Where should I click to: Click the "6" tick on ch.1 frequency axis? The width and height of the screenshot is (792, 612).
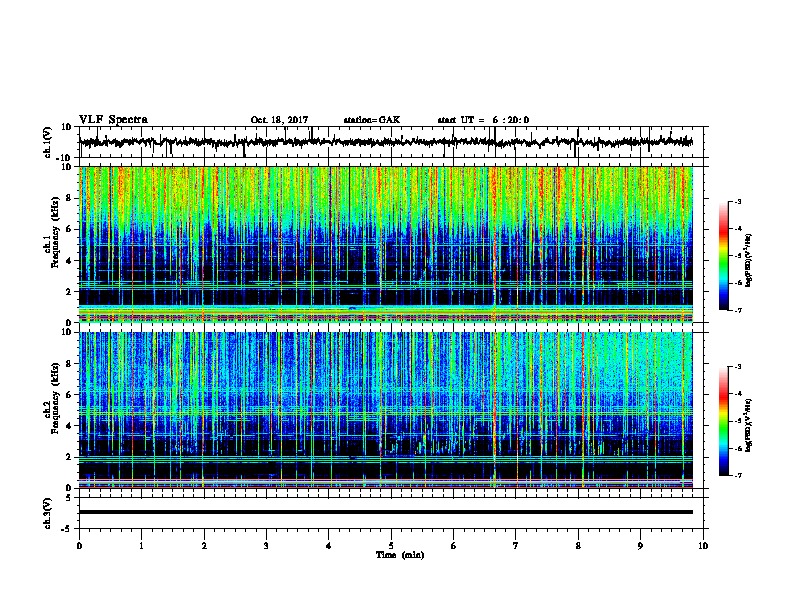coord(70,230)
